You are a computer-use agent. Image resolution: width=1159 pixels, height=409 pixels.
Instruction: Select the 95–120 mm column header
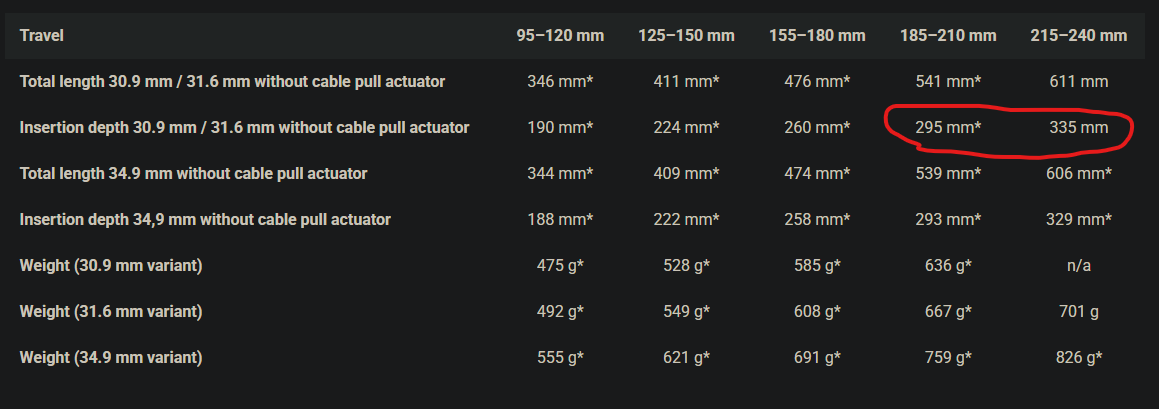[560, 36]
